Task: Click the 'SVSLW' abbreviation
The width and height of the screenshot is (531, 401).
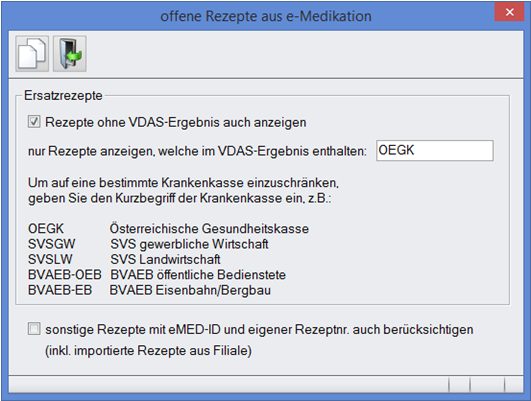Action: click(x=50, y=259)
